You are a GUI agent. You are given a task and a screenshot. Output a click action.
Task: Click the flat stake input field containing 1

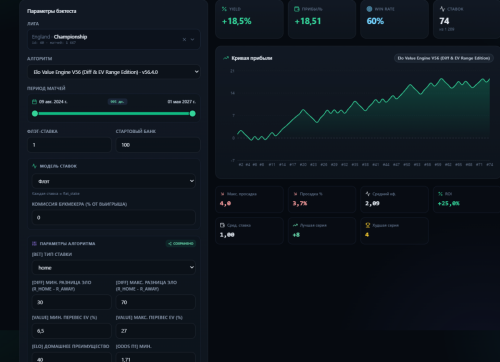pos(69,145)
